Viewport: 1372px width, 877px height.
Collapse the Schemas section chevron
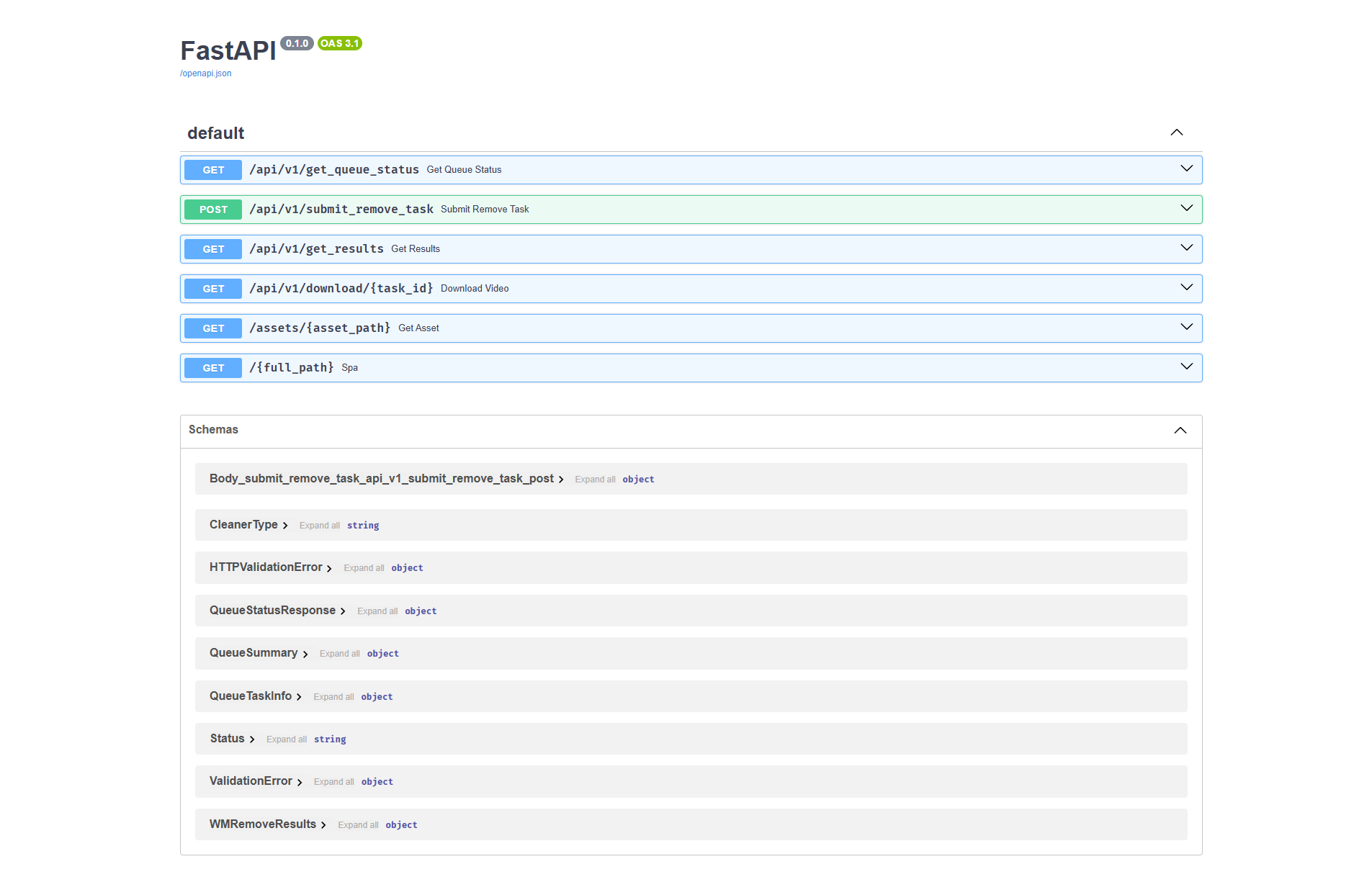[x=1180, y=431]
